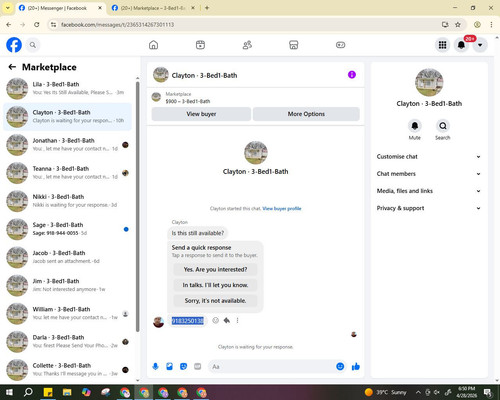
Task: Choose a sticker icon
Action: tap(183, 367)
